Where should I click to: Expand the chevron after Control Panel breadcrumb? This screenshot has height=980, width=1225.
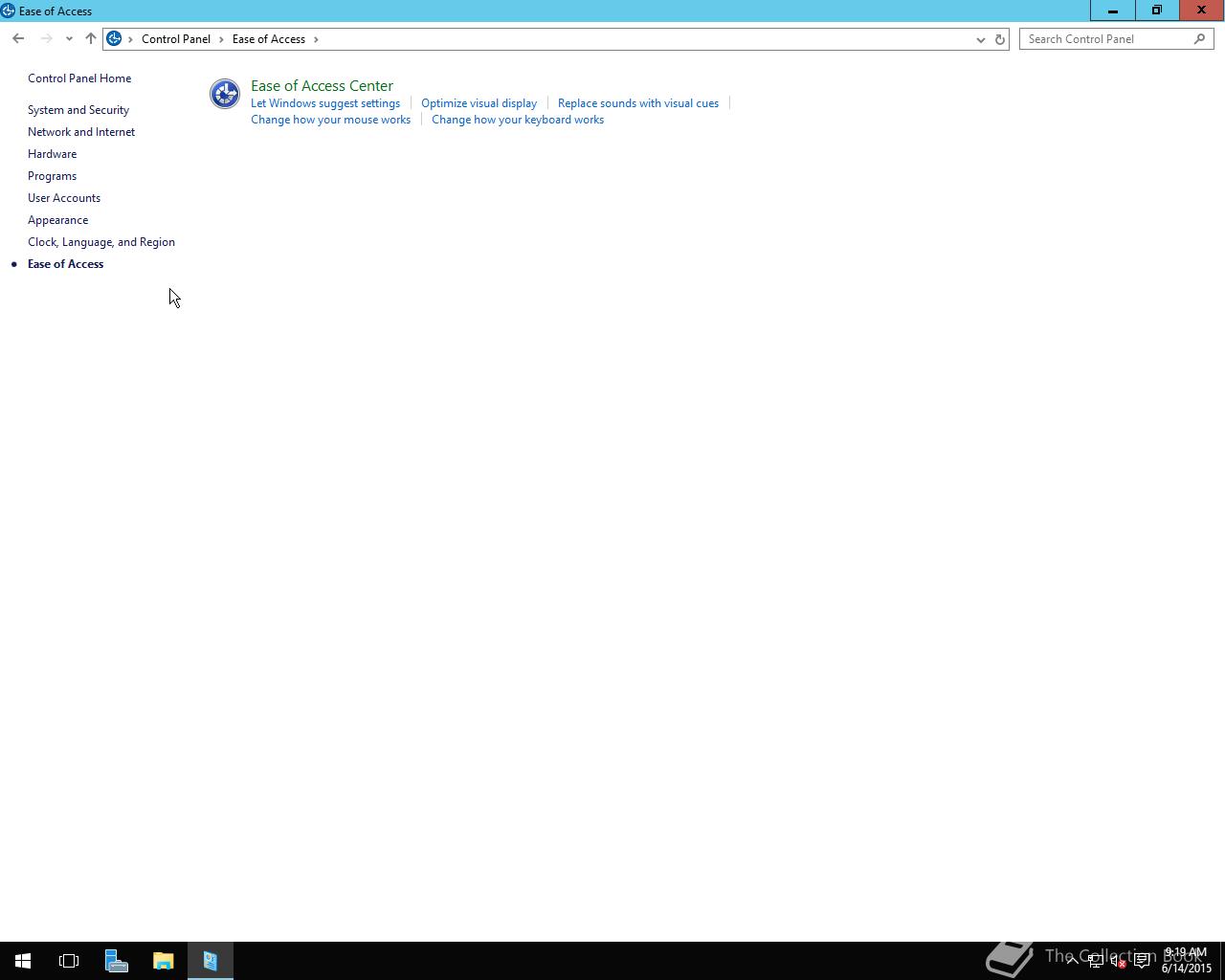[x=221, y=39]
